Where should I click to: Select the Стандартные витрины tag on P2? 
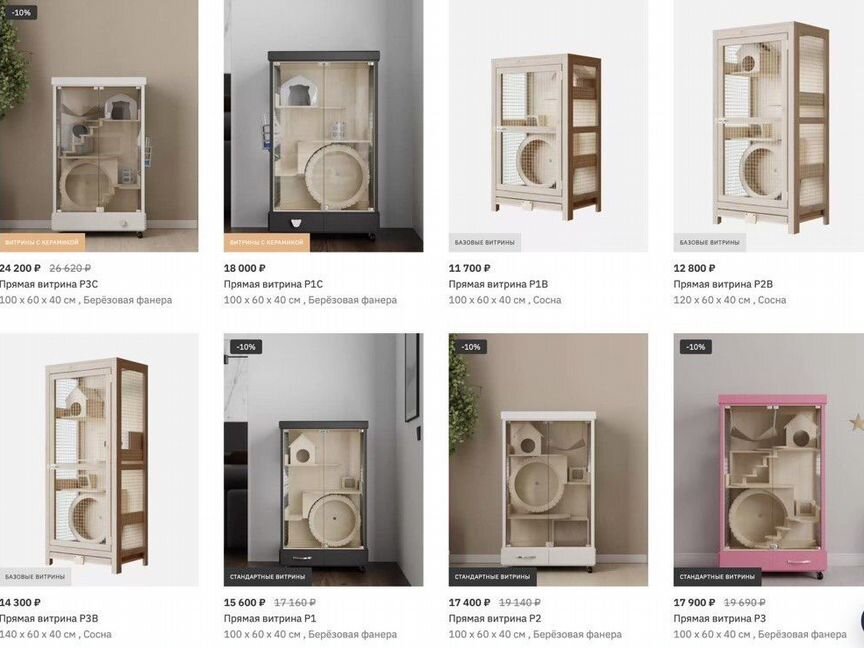492,577
